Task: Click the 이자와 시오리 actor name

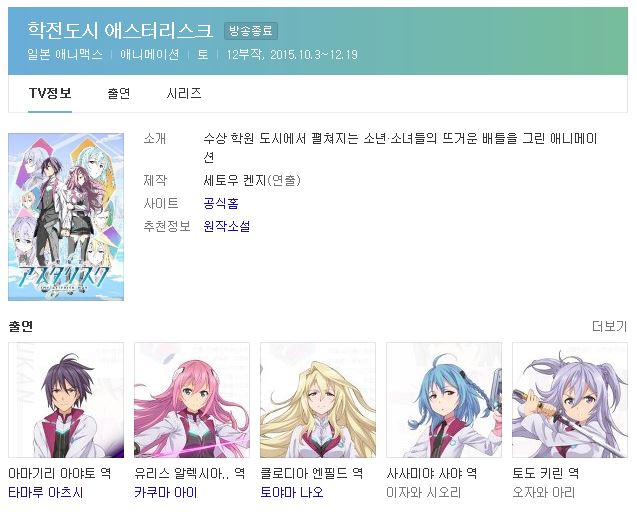Action: tap(424, 492)
